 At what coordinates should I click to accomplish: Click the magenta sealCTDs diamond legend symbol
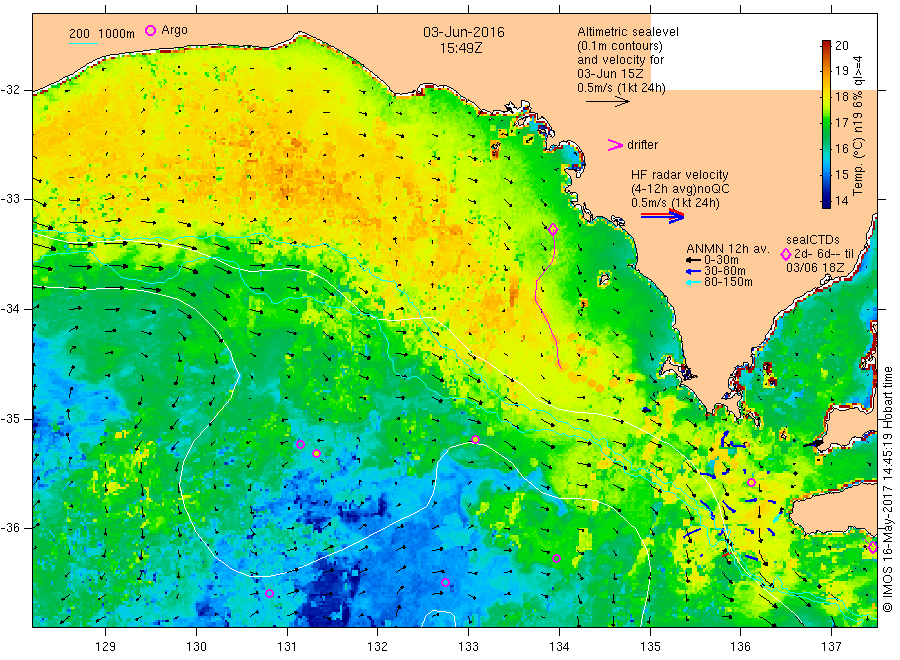coord(786,254)
